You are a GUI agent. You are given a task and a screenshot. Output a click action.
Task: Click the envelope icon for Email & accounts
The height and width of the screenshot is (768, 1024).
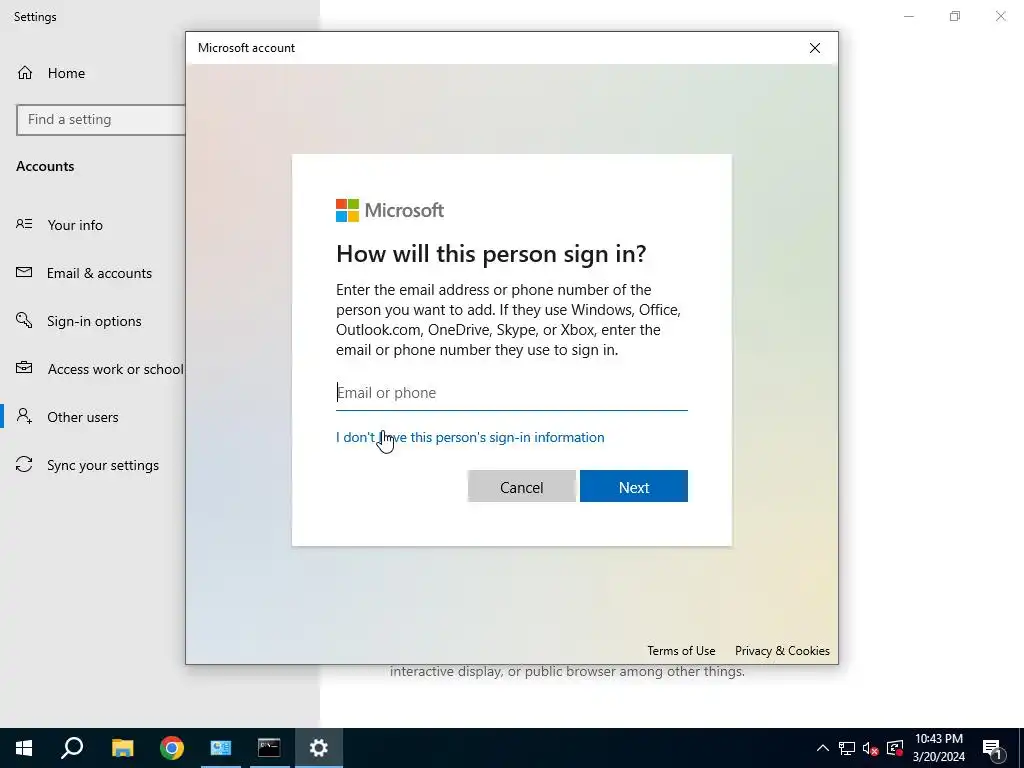(x=24, y=272)
